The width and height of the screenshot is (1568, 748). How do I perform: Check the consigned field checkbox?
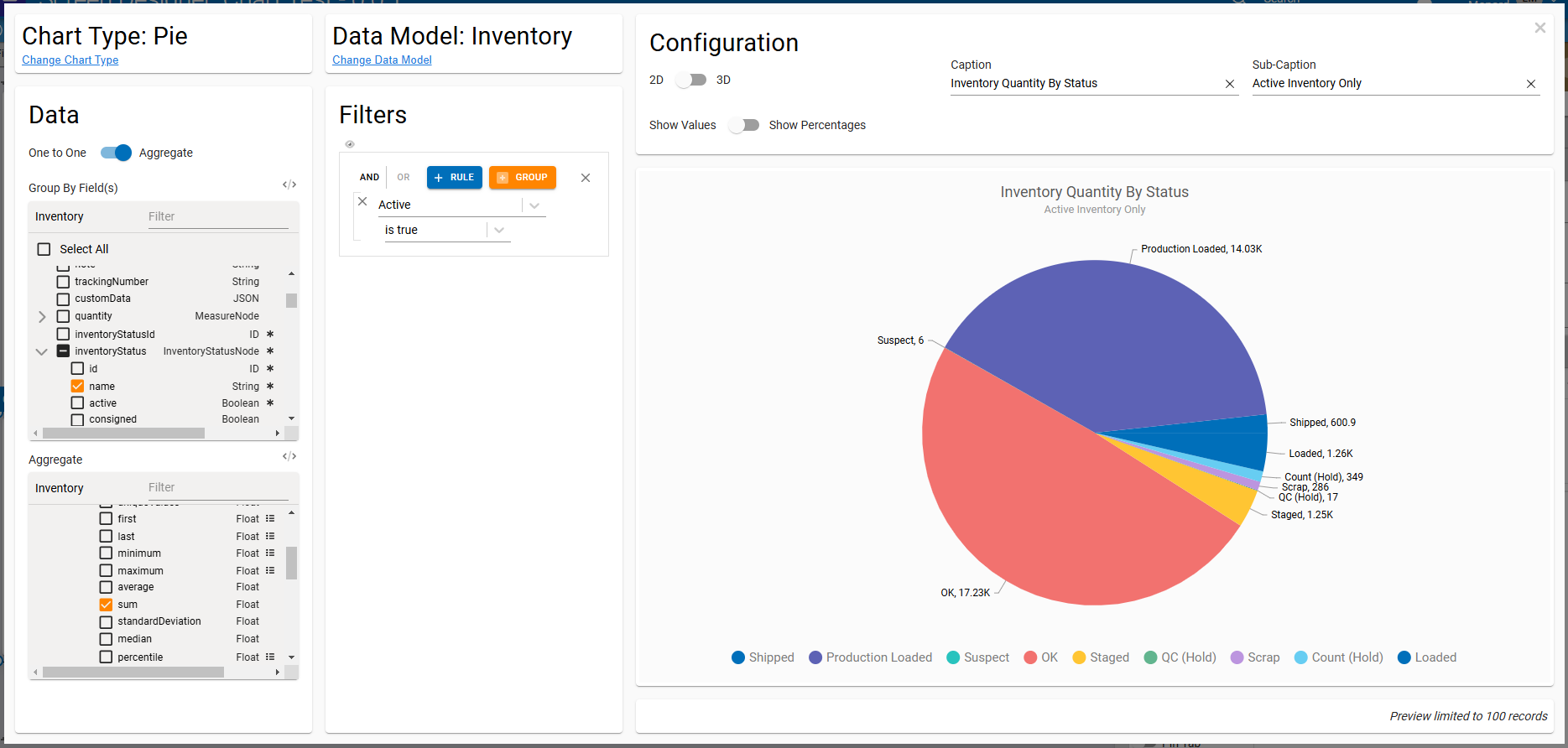point(77,419)
